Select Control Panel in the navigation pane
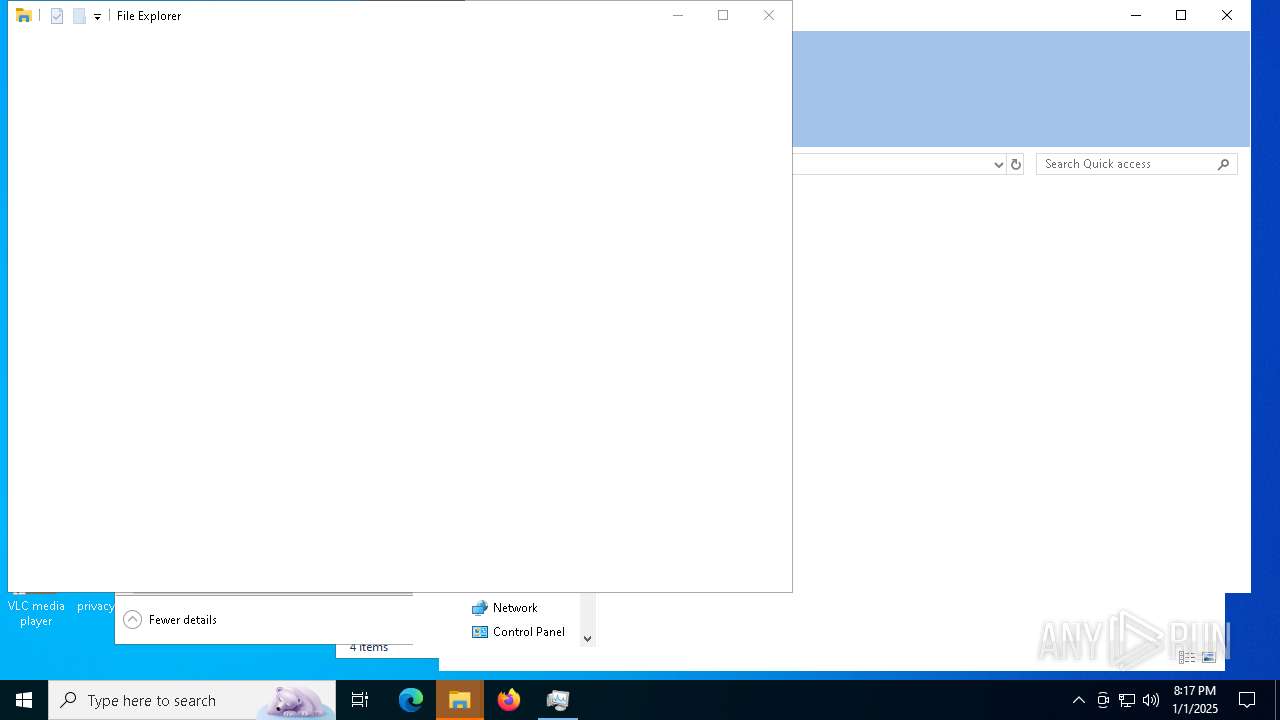1280x720 pixels. click(519, 632)
